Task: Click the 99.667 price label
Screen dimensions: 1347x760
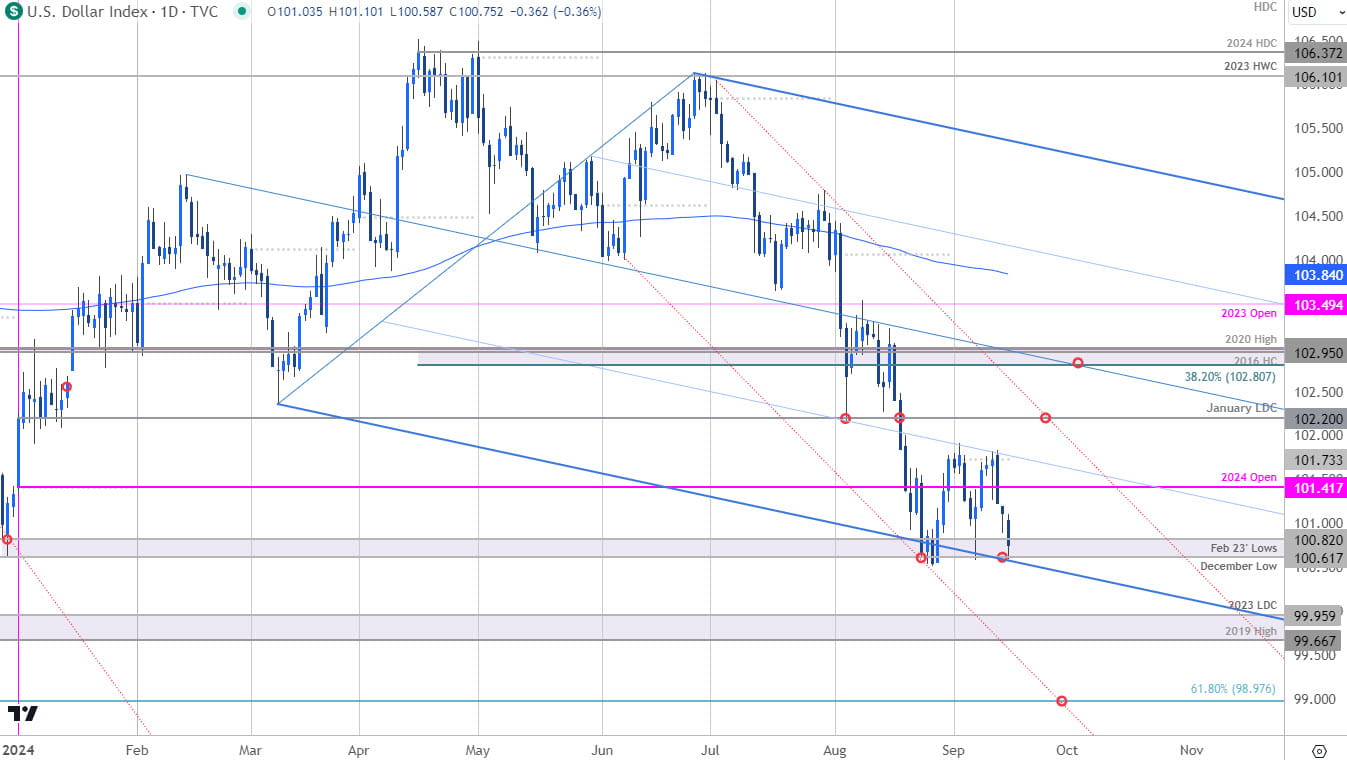Action: coord(1314,641)
